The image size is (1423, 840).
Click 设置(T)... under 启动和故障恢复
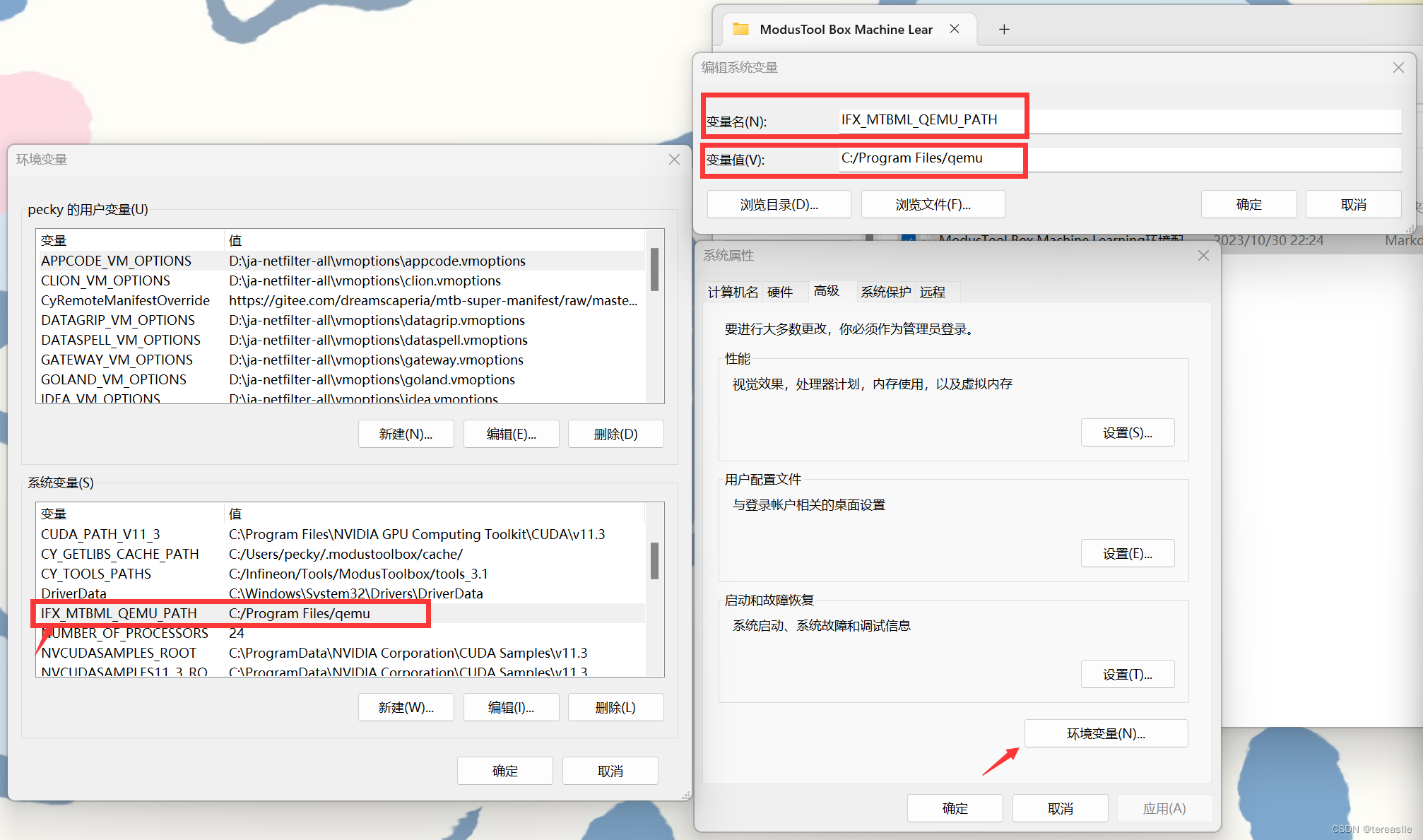1127,674
